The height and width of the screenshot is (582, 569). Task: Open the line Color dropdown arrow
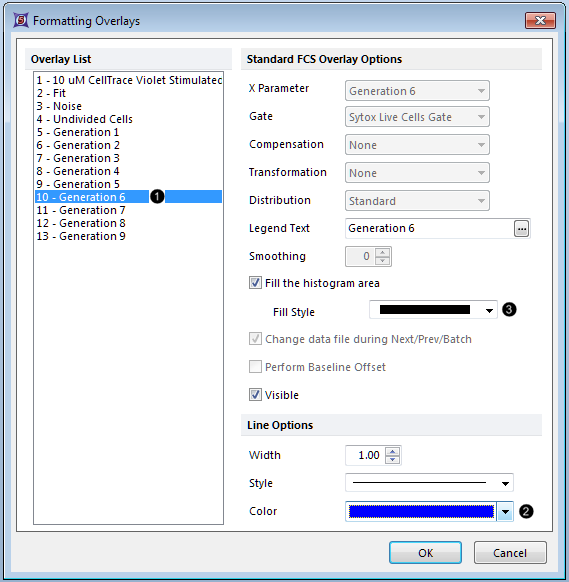pos(505,512)
